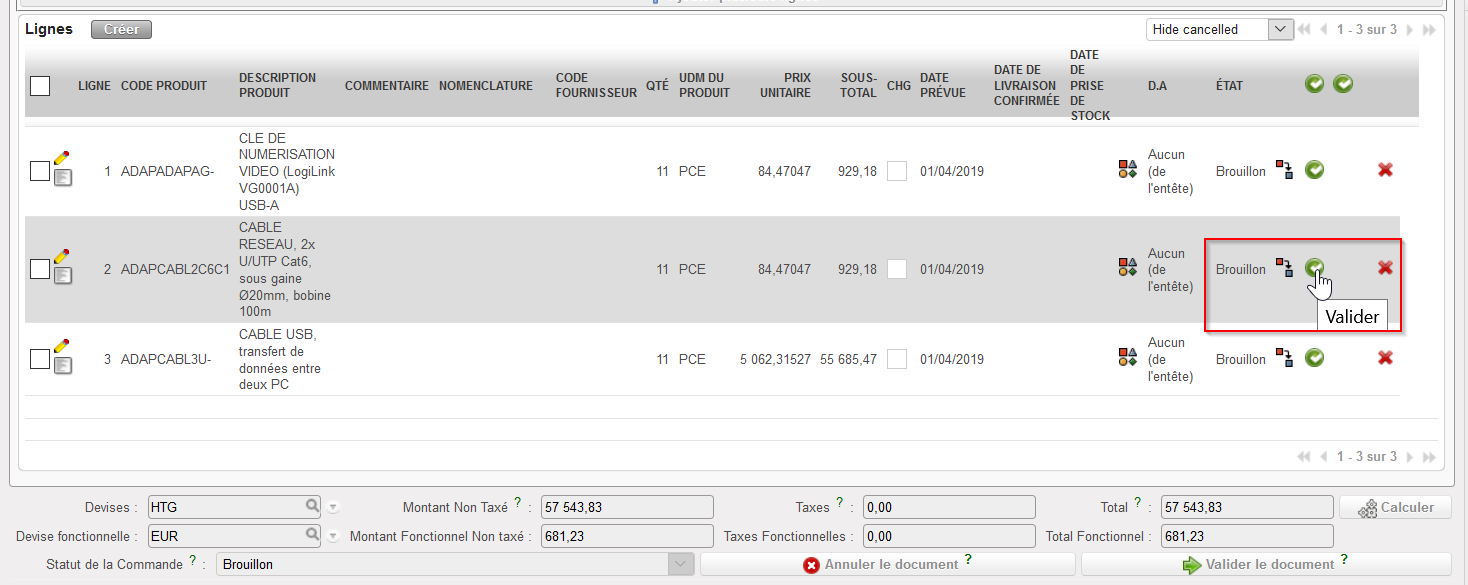Click Annuler le document button
Screen dimensions: 1468x585
(x=887, y=565)
